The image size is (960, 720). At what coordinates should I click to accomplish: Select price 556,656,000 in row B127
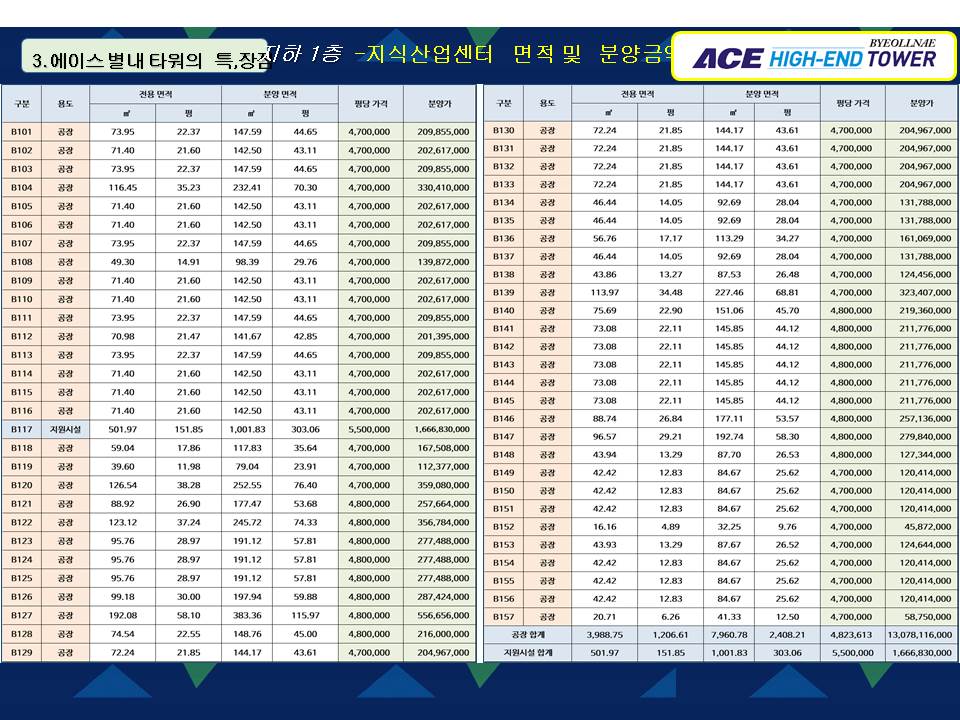(x=443, y=615)
